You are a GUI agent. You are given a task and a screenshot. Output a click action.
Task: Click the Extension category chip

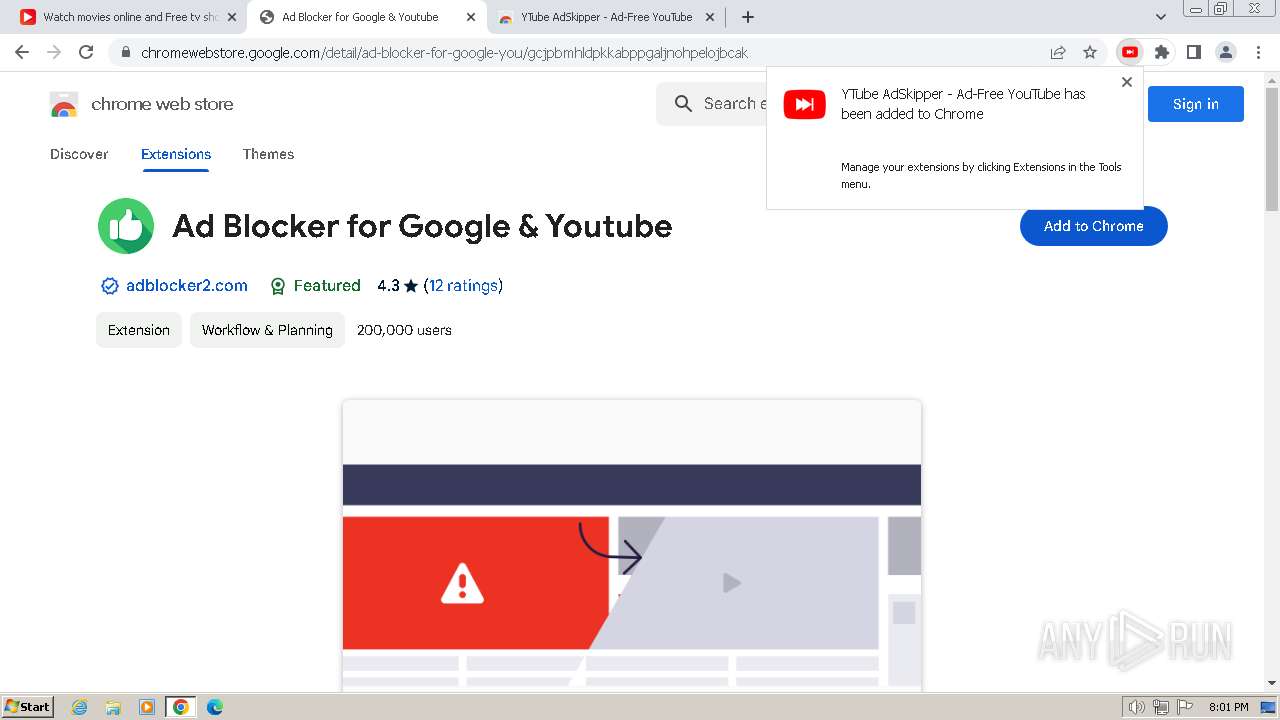pos(139,330)
